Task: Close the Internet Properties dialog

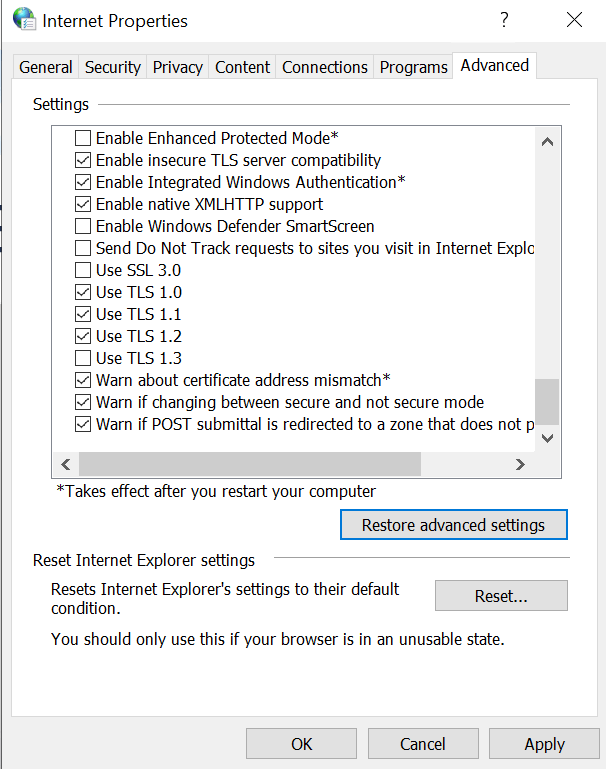Action: (574, 20)
